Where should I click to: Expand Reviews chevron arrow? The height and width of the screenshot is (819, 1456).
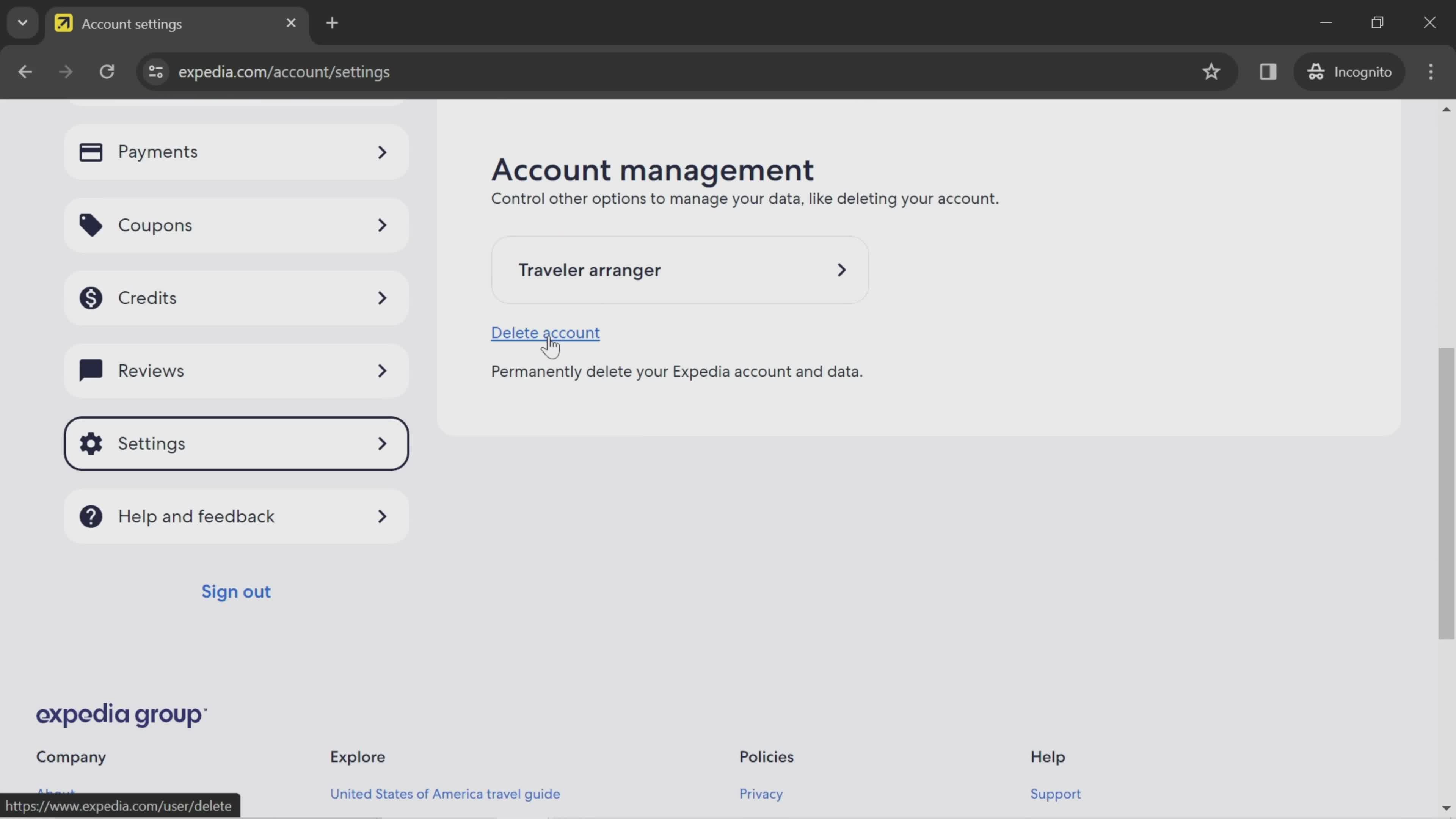tap(383, 371)
